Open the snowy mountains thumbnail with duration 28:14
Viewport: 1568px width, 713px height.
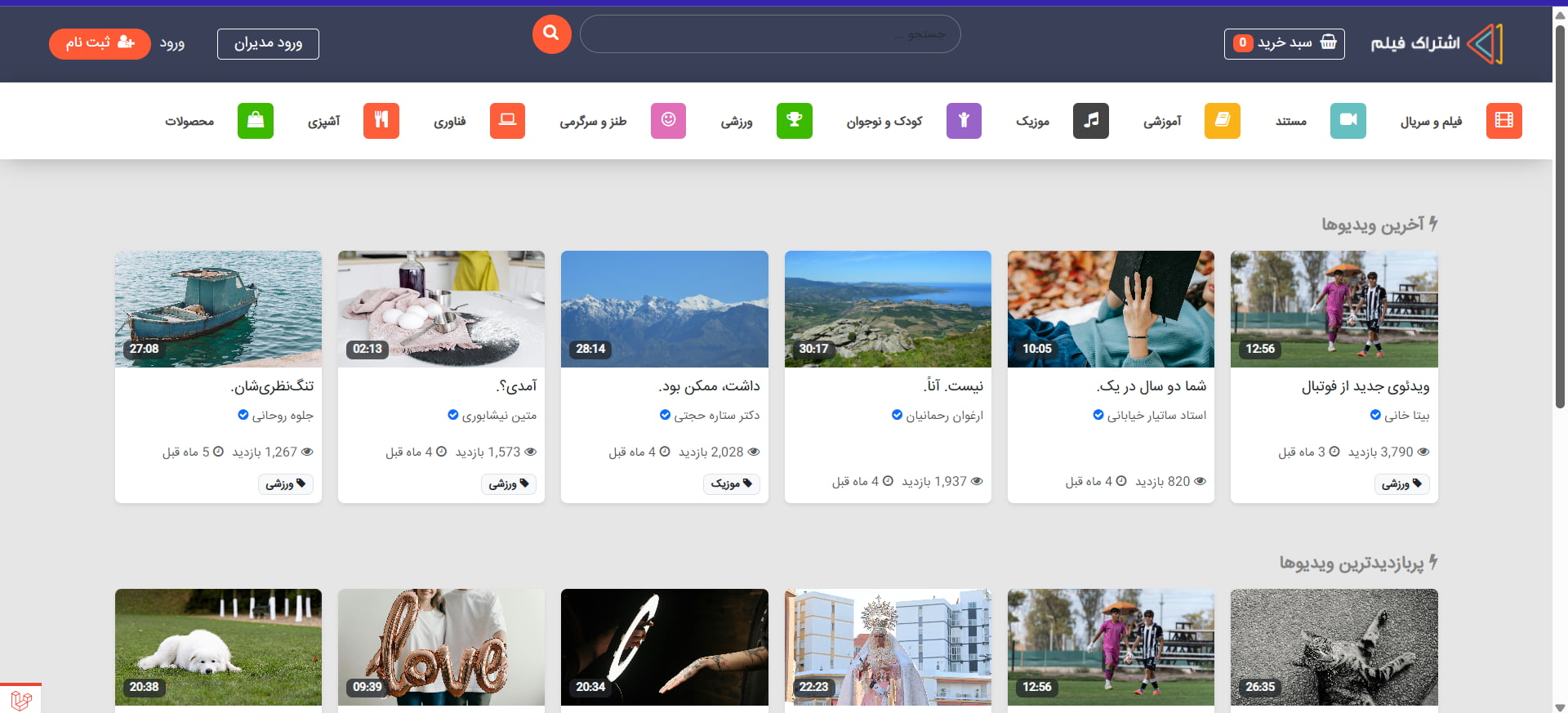[665, 309]
